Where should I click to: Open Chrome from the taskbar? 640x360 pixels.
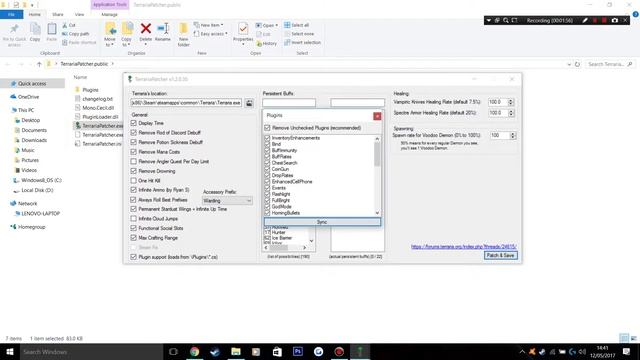[x=195, y=351]
